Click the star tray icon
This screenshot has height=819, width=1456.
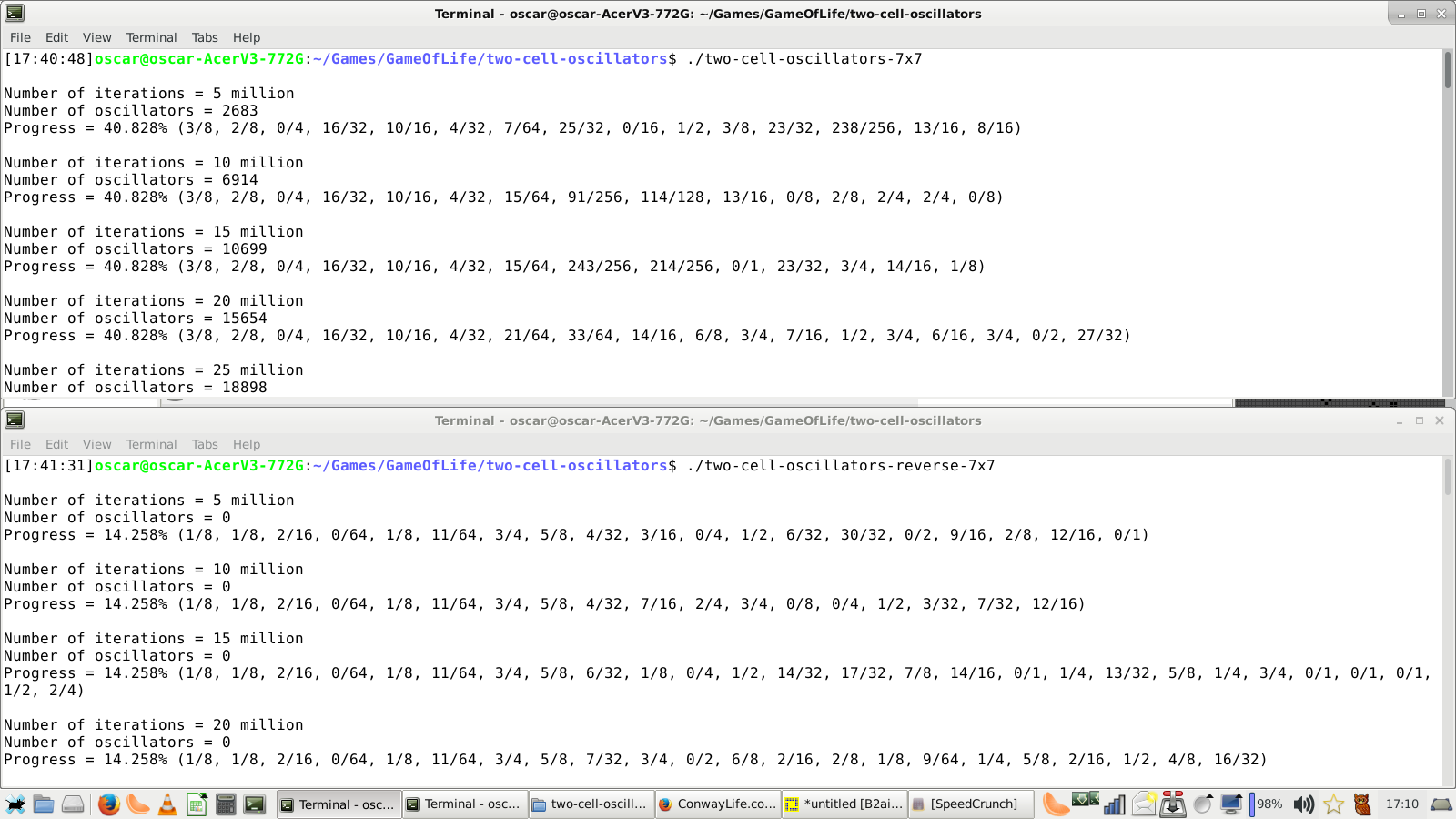point(1333,804)
